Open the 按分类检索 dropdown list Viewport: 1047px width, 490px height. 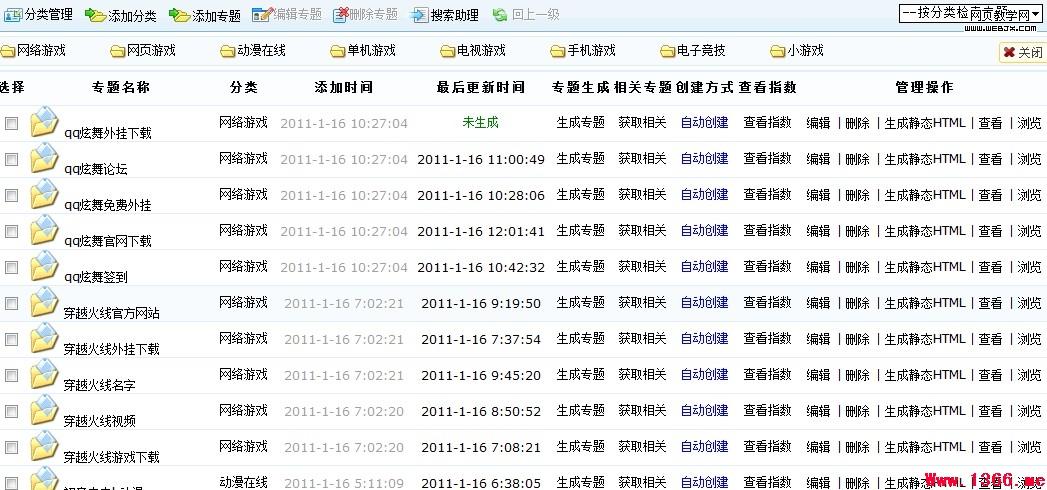(969, 13)
